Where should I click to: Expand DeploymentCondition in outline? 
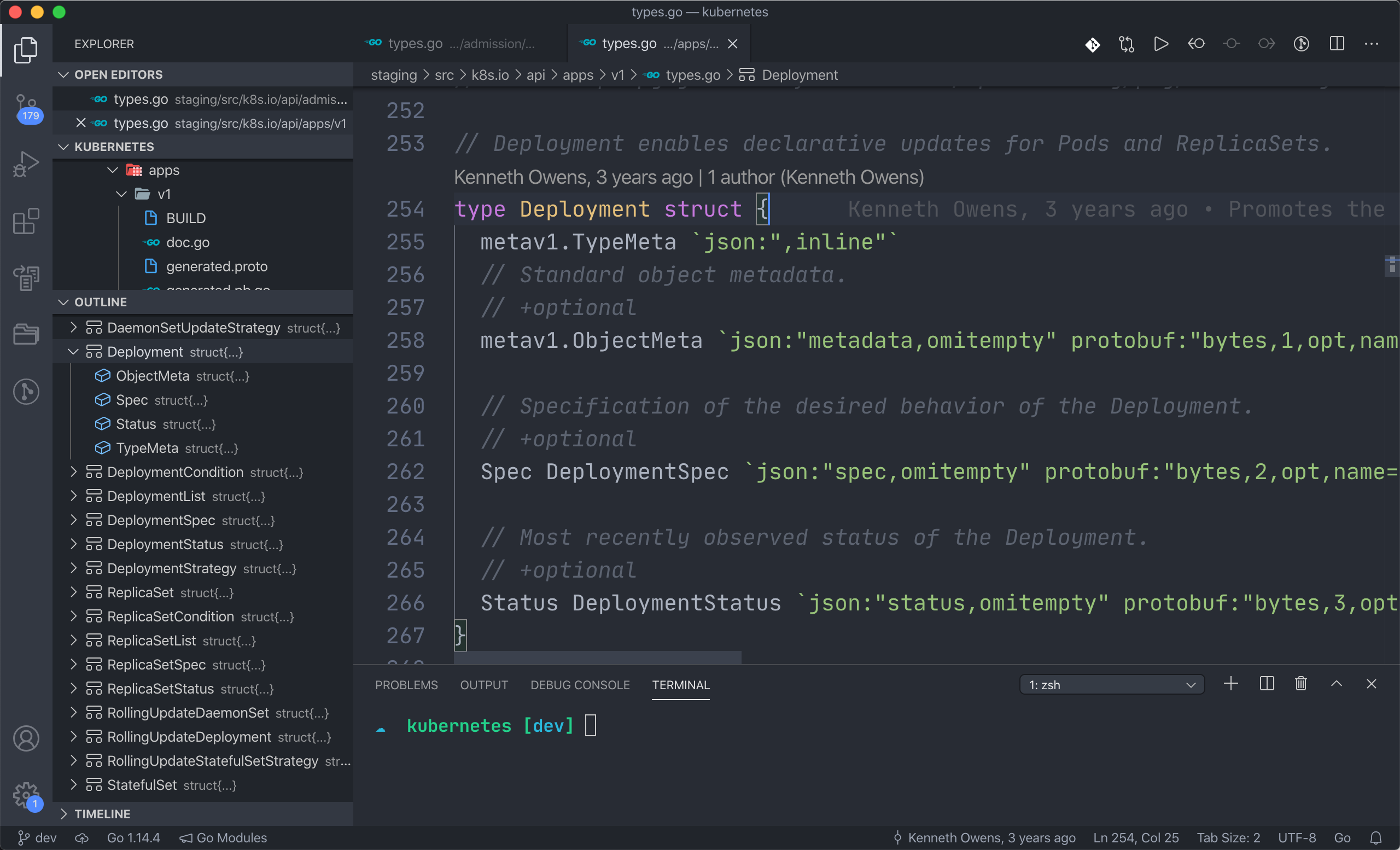pos(73,471)
